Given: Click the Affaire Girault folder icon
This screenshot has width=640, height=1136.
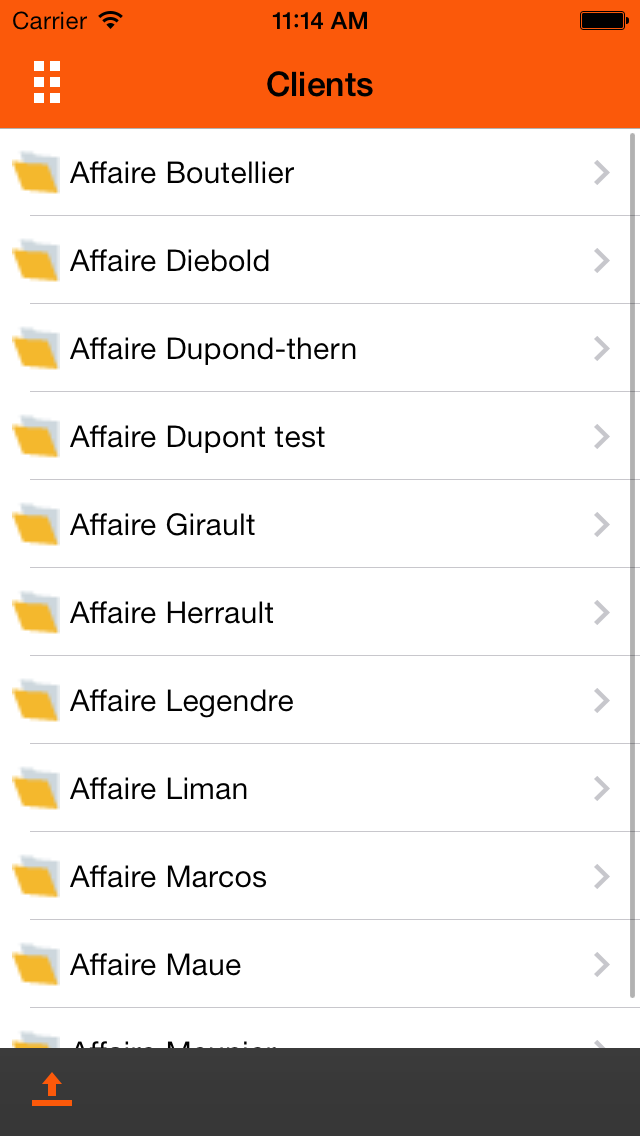Looking at the screenshot, I should pos(36,525).
